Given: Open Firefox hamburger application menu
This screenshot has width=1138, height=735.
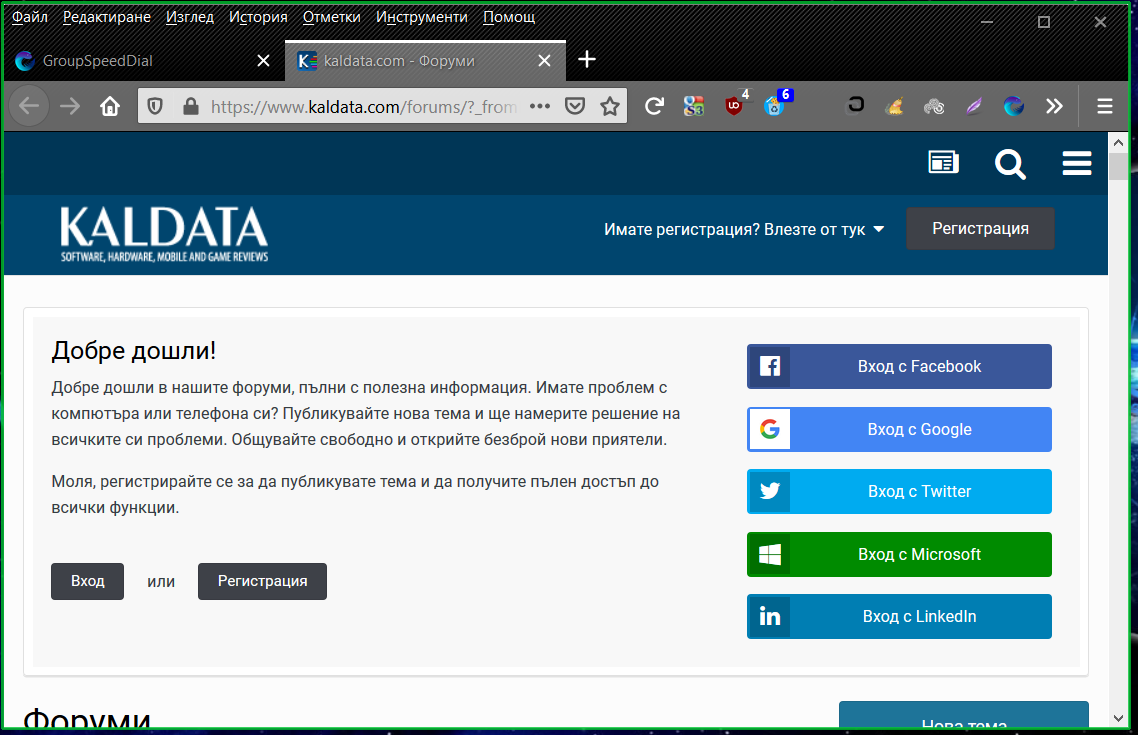Looking at the screenshot, I should (x=1105, y=107).
